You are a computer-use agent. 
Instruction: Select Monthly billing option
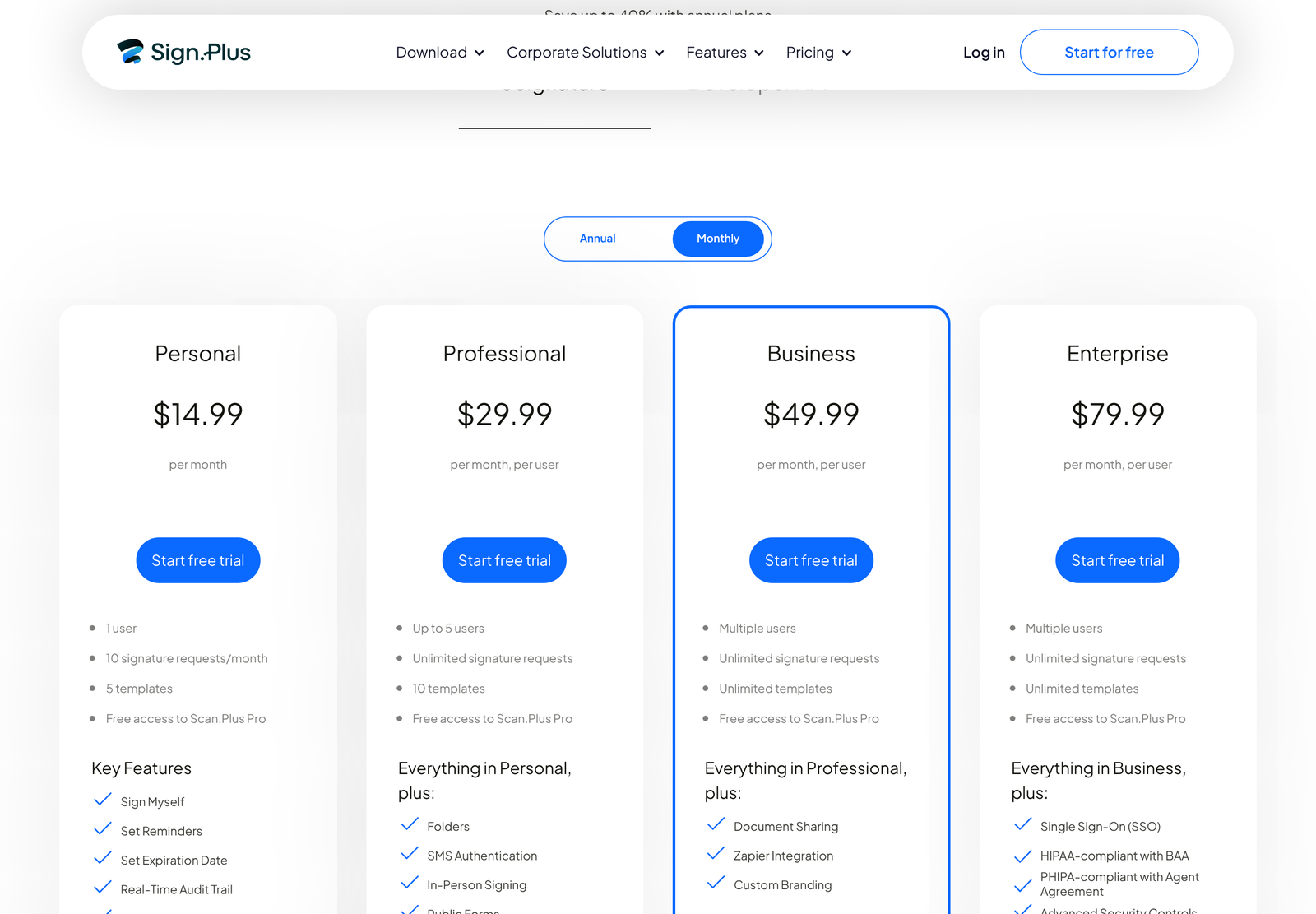[718, 239]
